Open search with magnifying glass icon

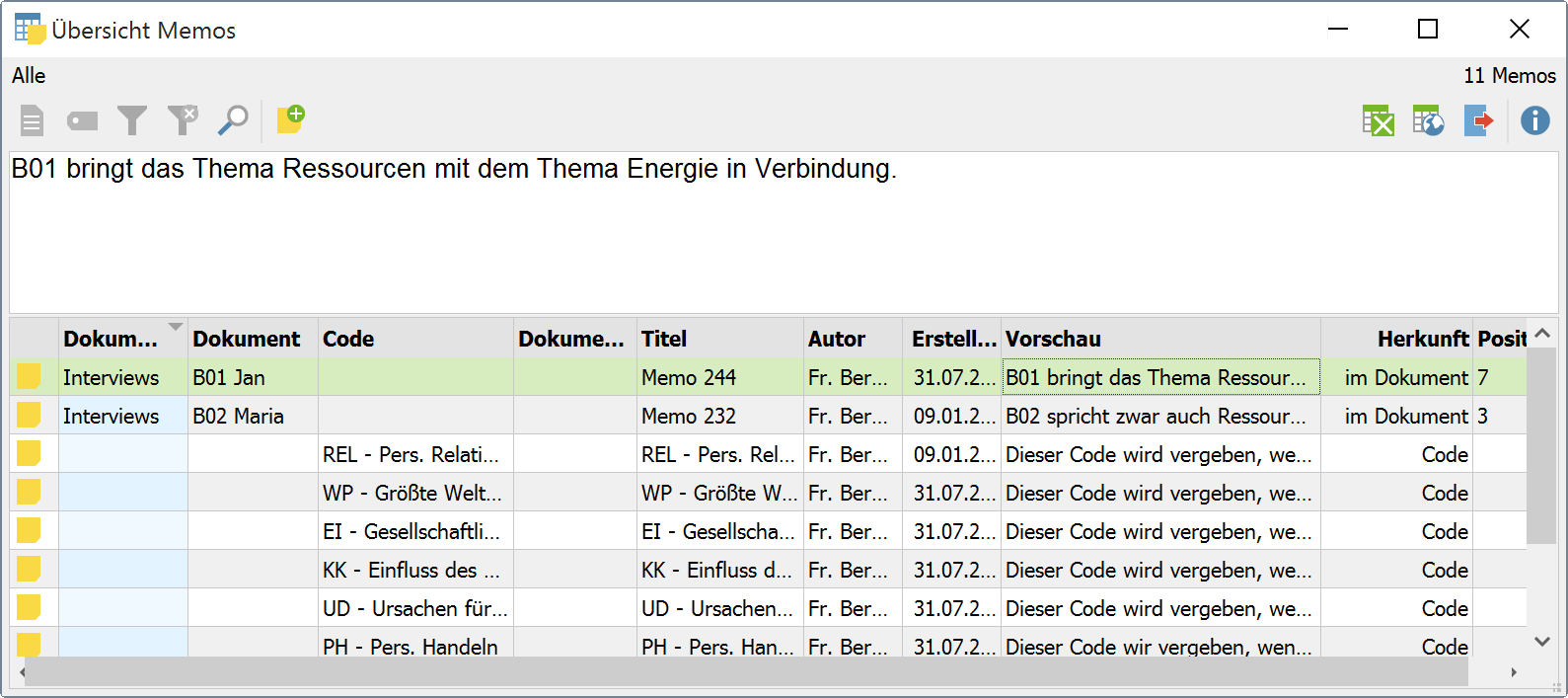[233, 120]
